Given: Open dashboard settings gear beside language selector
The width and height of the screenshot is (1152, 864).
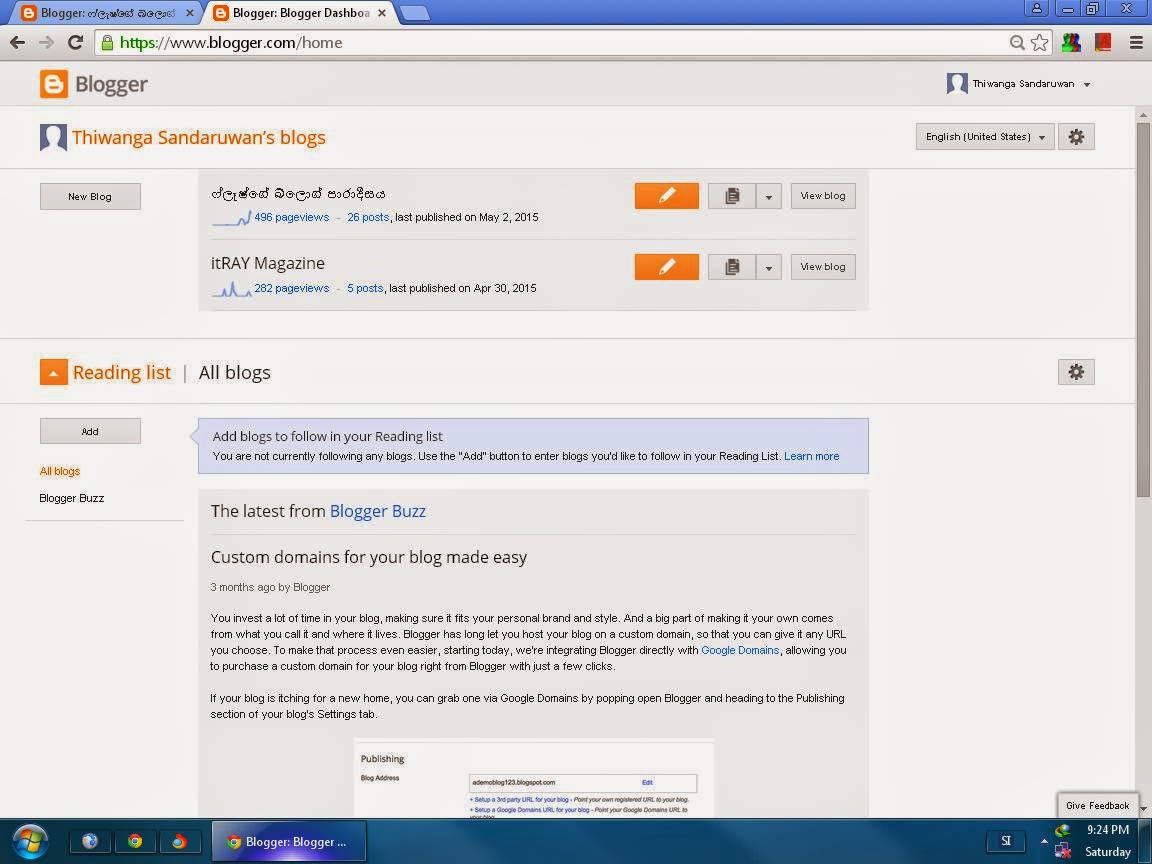Looking at the screenshot, I should (1076, 137).
